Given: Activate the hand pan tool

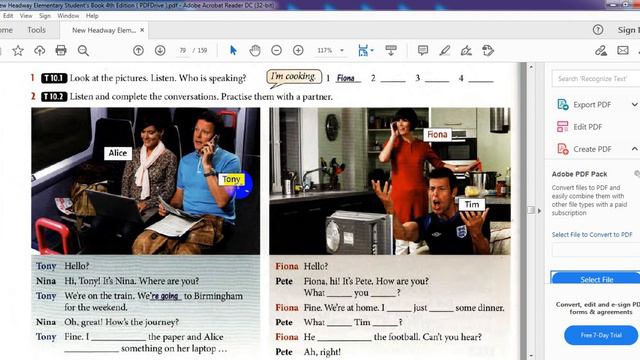Looking at the screenshot, I should point(255,51).
